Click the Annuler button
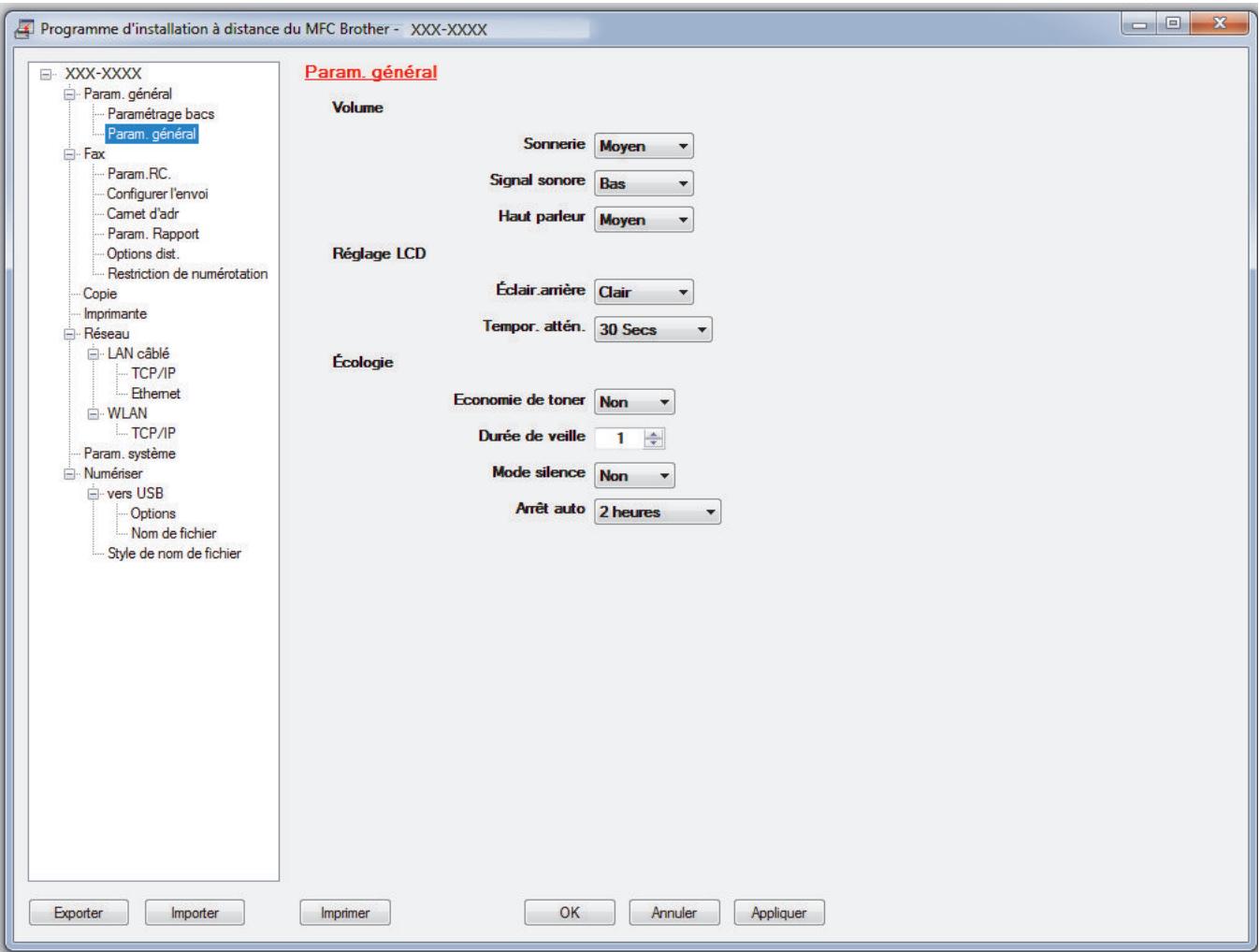Screen dimensions: 1259x952 [674, 913]
